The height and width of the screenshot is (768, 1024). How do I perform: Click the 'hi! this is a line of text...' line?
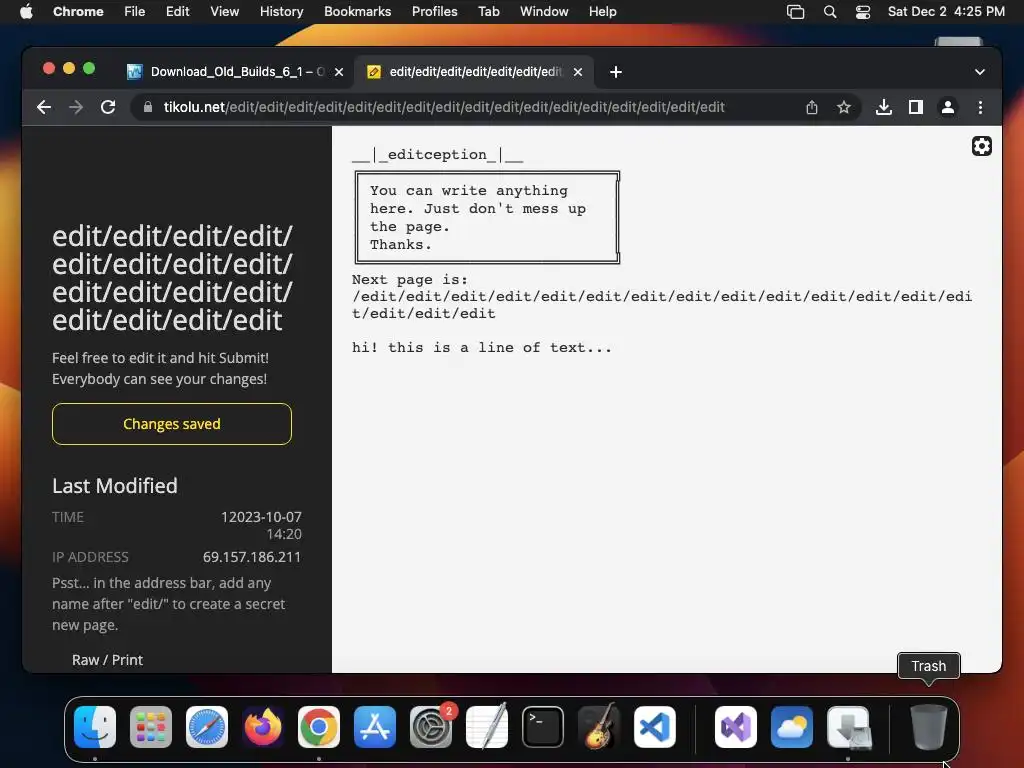482,347
